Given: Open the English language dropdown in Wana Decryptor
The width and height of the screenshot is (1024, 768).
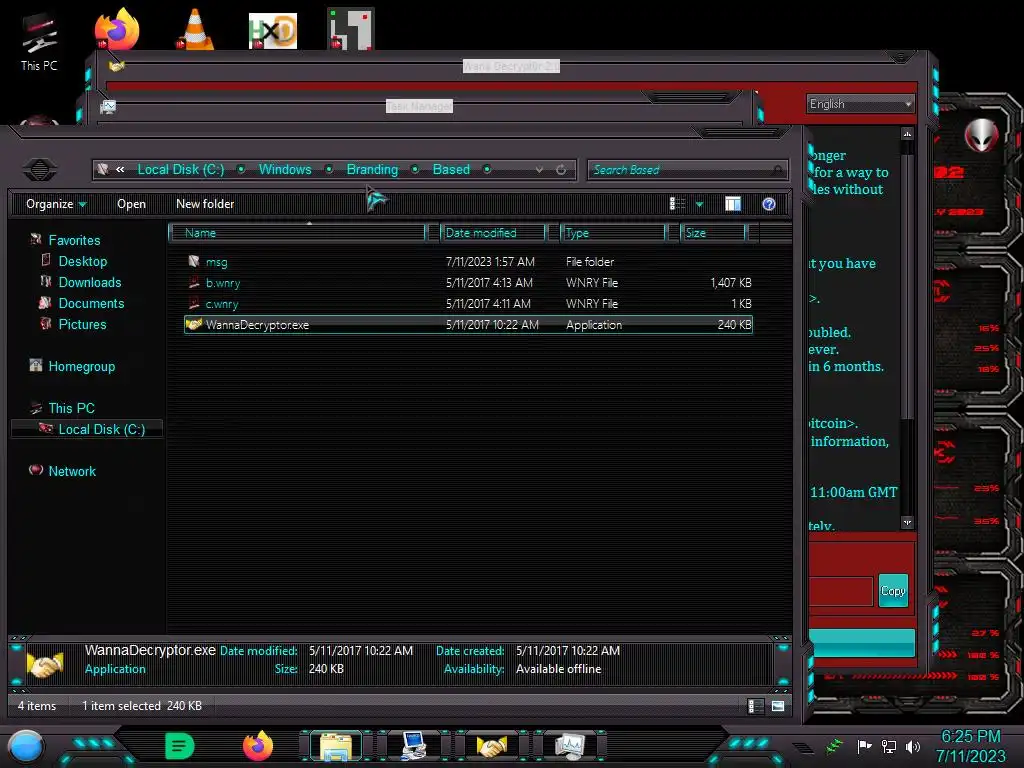Looking at the screenshot, I should (x=860, y=104).
